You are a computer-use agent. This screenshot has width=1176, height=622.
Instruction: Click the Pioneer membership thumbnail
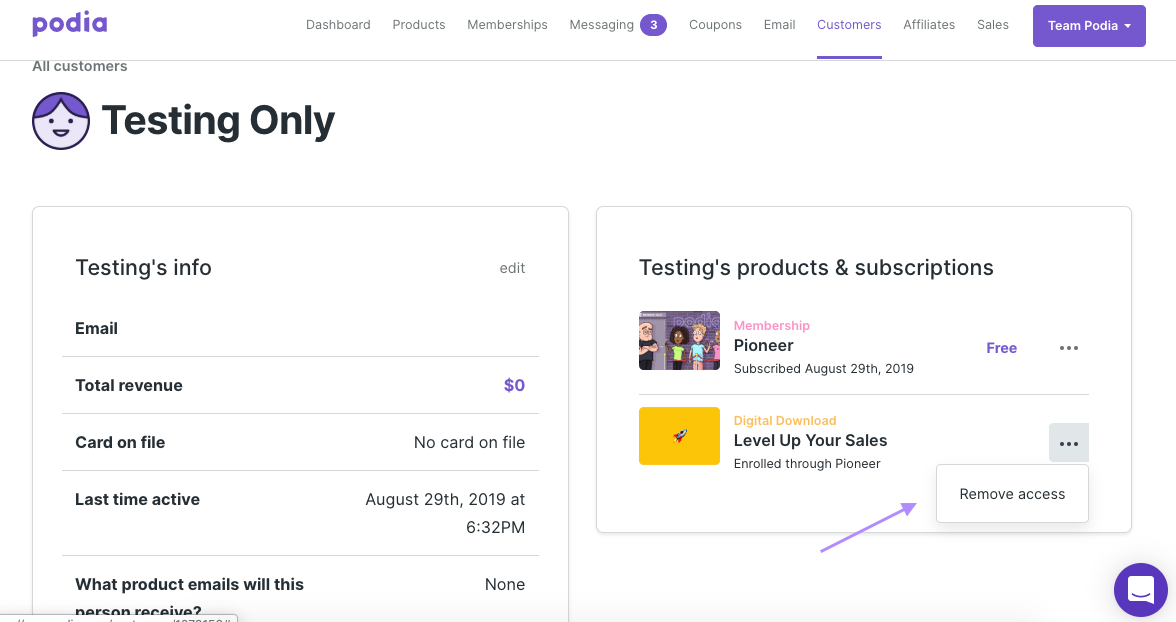(x=679, y=340)
